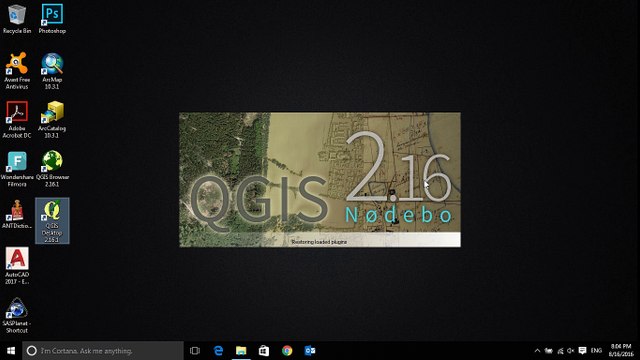The width and height of the screenshot is (640, 360).
Task: Select the Wondershare Filmora shortcut
Action: [17, 169]
